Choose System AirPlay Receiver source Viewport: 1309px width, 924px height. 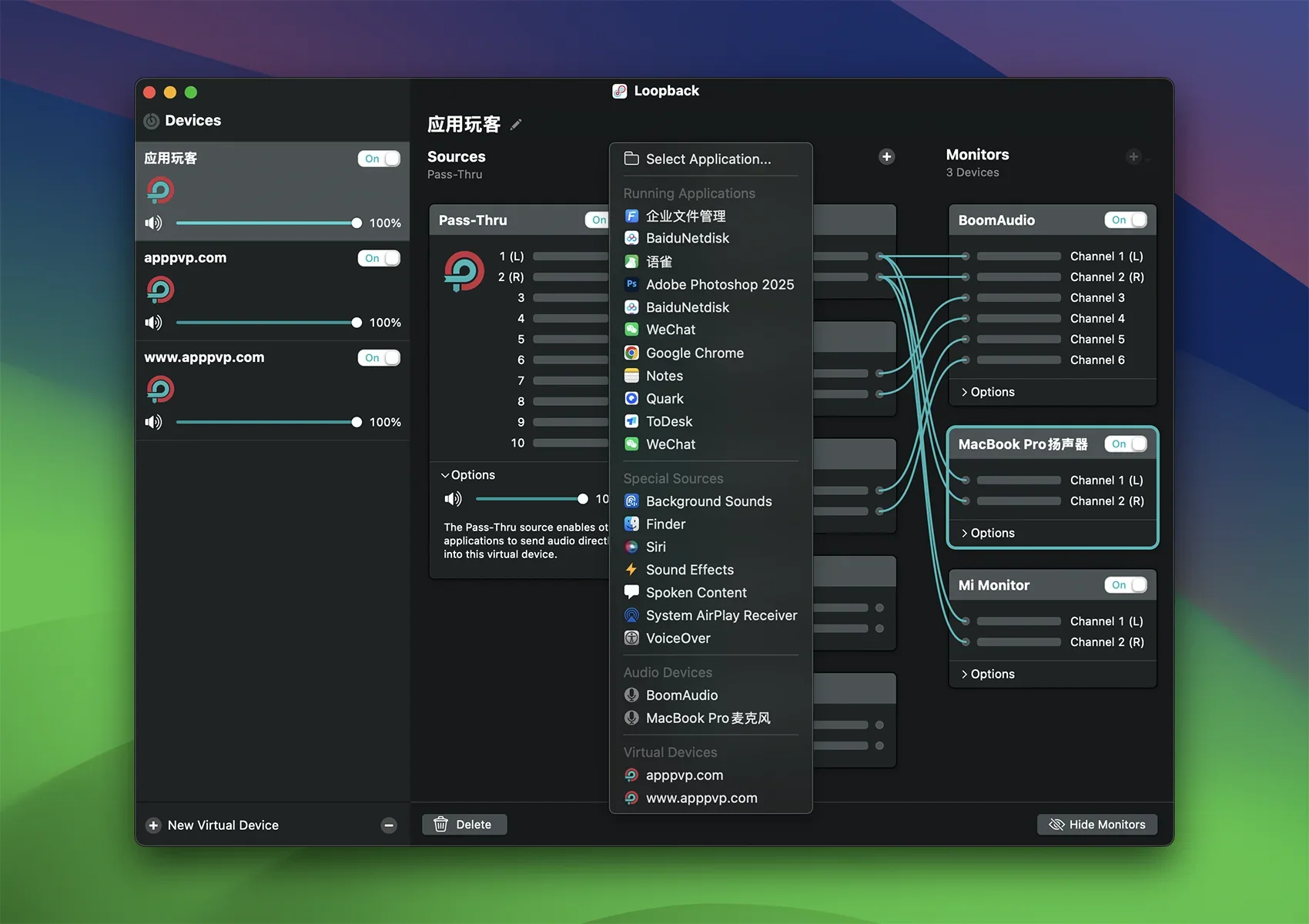tap(711, 615)
